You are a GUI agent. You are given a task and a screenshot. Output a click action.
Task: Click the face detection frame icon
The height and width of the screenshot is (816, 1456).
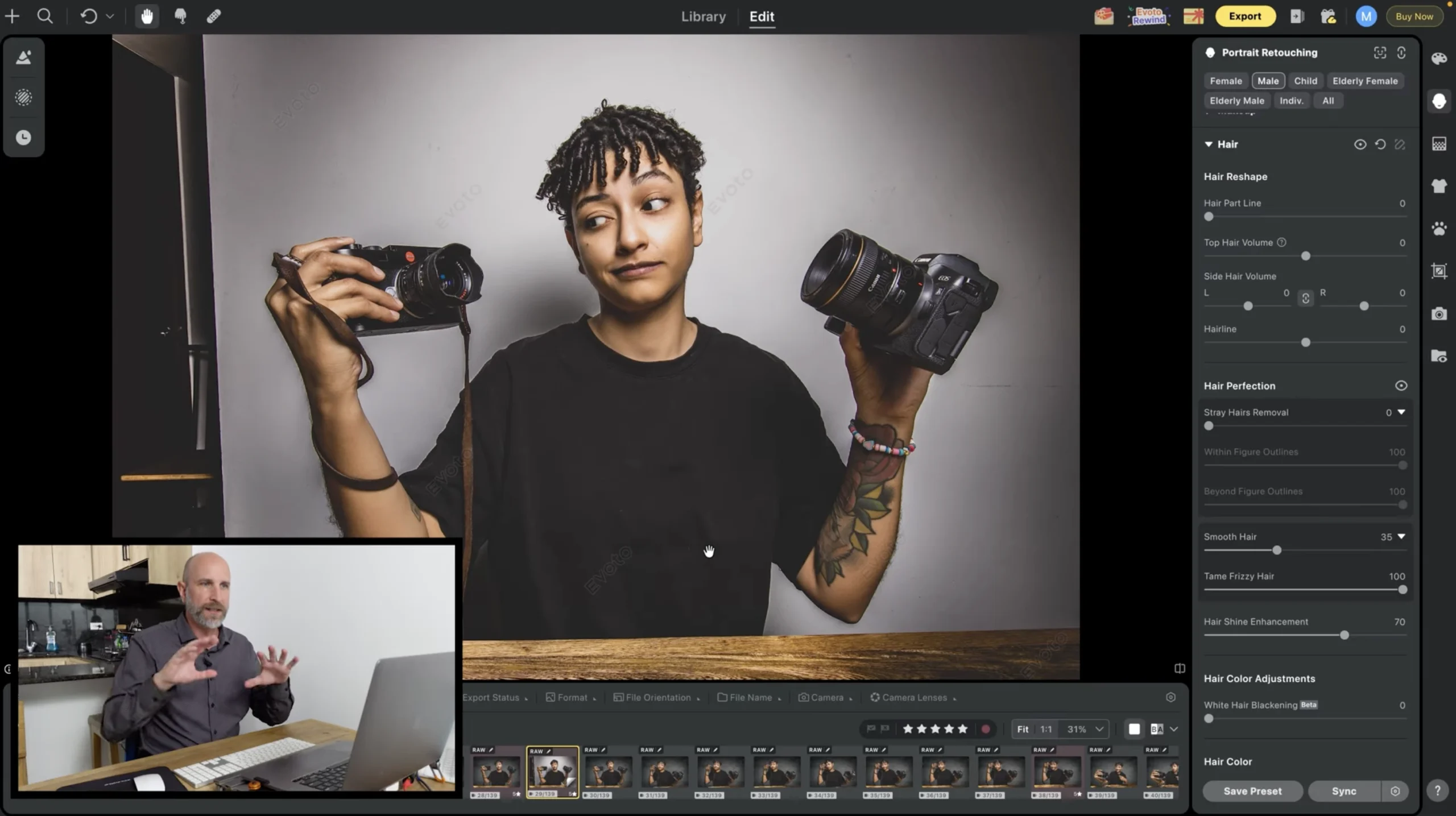pos(1380,53)
